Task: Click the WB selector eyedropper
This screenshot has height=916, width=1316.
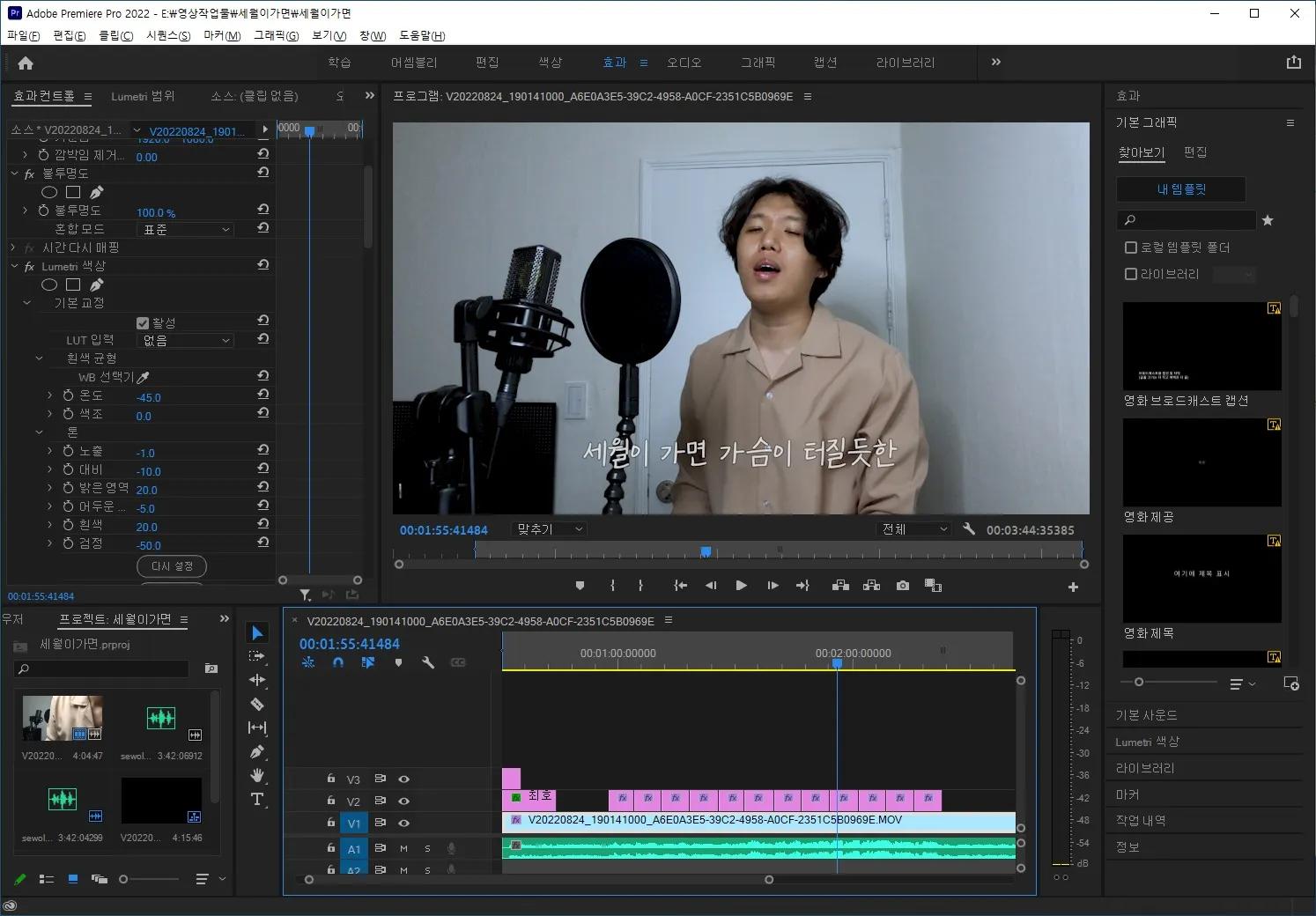Action: (x=144, y=377)
